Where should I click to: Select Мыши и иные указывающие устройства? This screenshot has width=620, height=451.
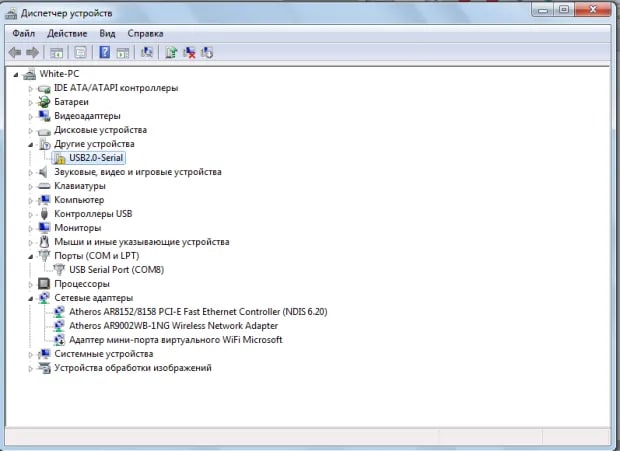[142, 242]
